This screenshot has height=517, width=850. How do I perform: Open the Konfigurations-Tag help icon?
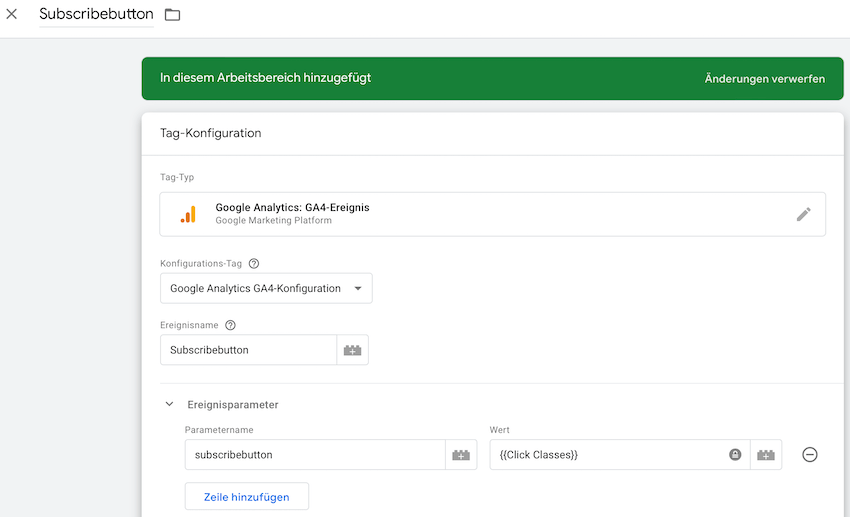254,264
